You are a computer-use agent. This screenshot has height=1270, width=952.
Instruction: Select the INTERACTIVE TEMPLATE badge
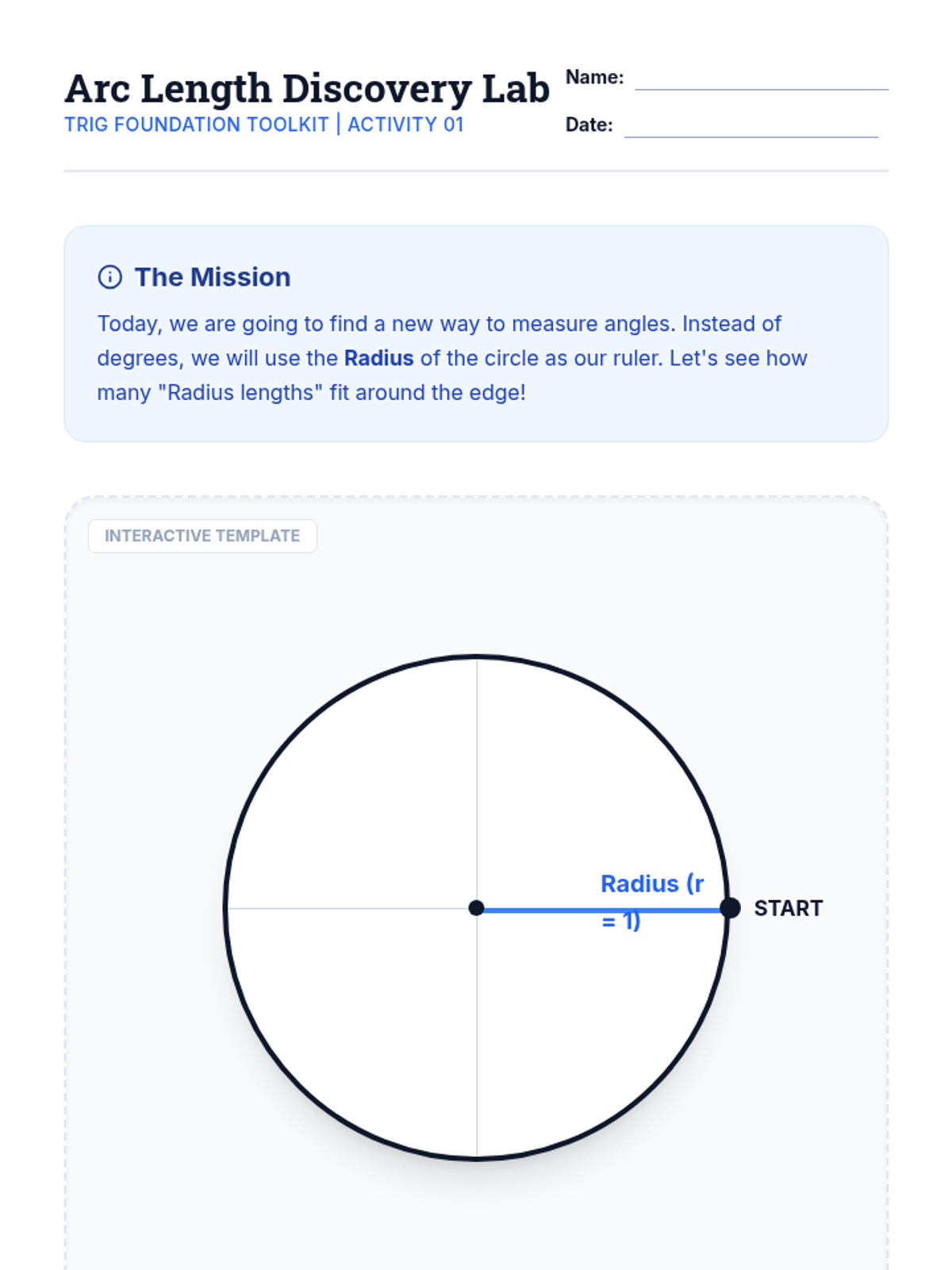(202, 536)
